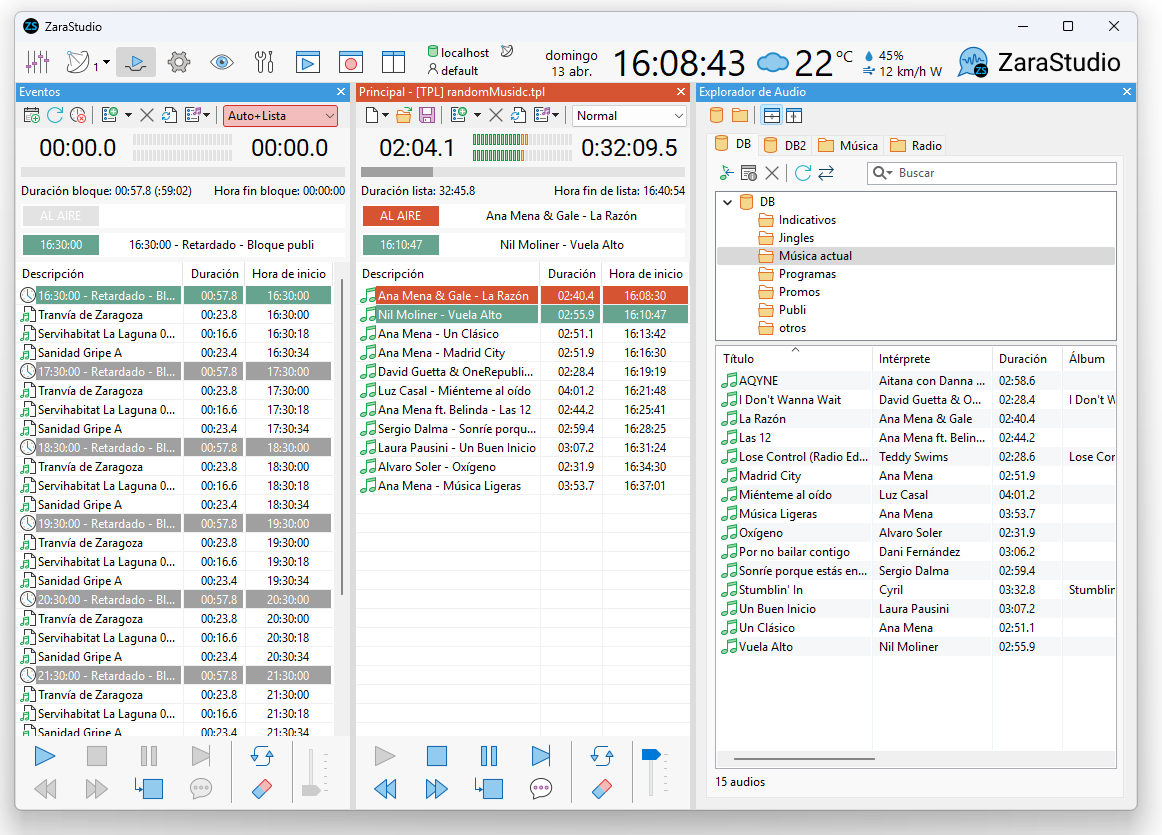The image size is (1162, 835).
Task: Click the wrench and screwdriver tools icon
Action: point(264,63)
